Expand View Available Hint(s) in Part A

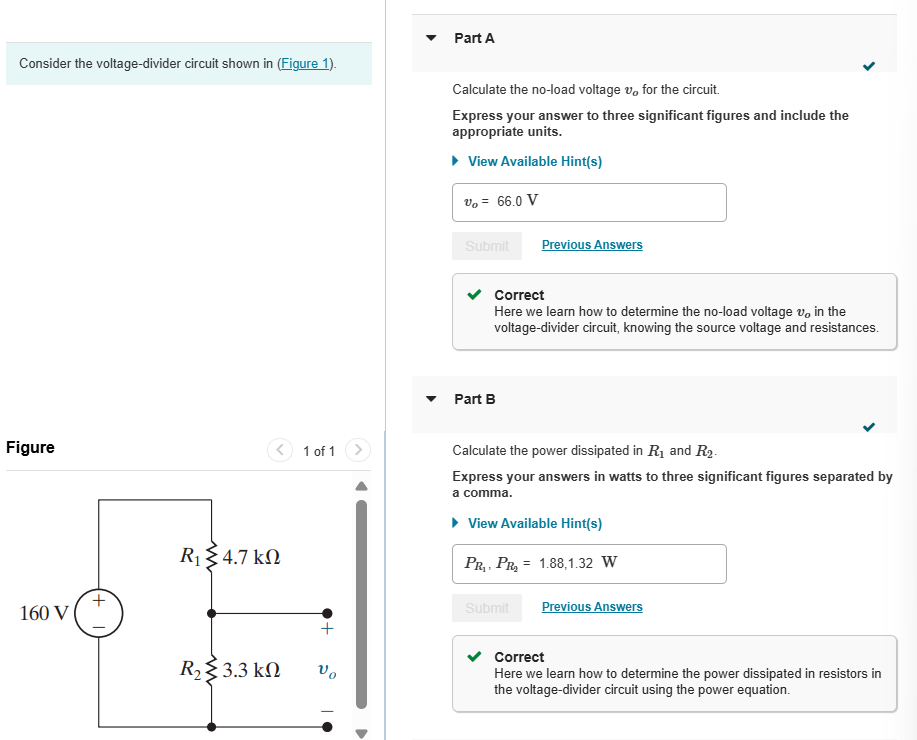tap(535, 161)
